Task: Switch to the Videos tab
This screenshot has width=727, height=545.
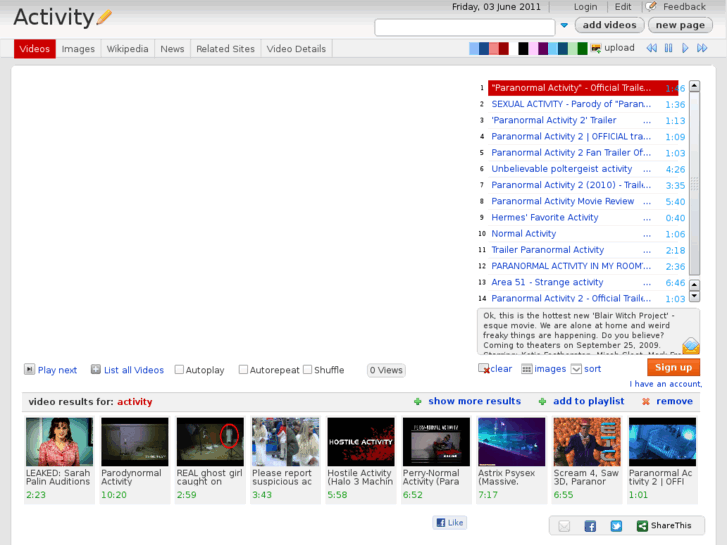Action: (x=34, y=49)
